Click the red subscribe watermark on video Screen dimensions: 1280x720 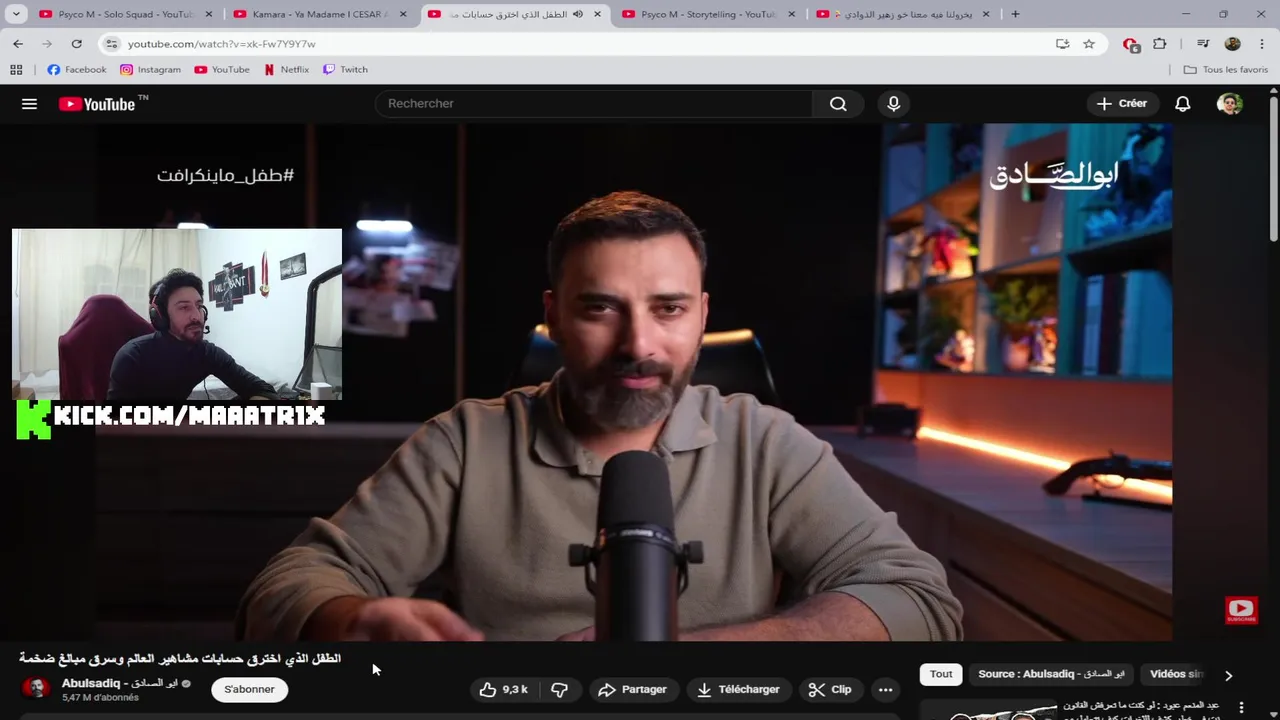click(x=1241, y=609)
